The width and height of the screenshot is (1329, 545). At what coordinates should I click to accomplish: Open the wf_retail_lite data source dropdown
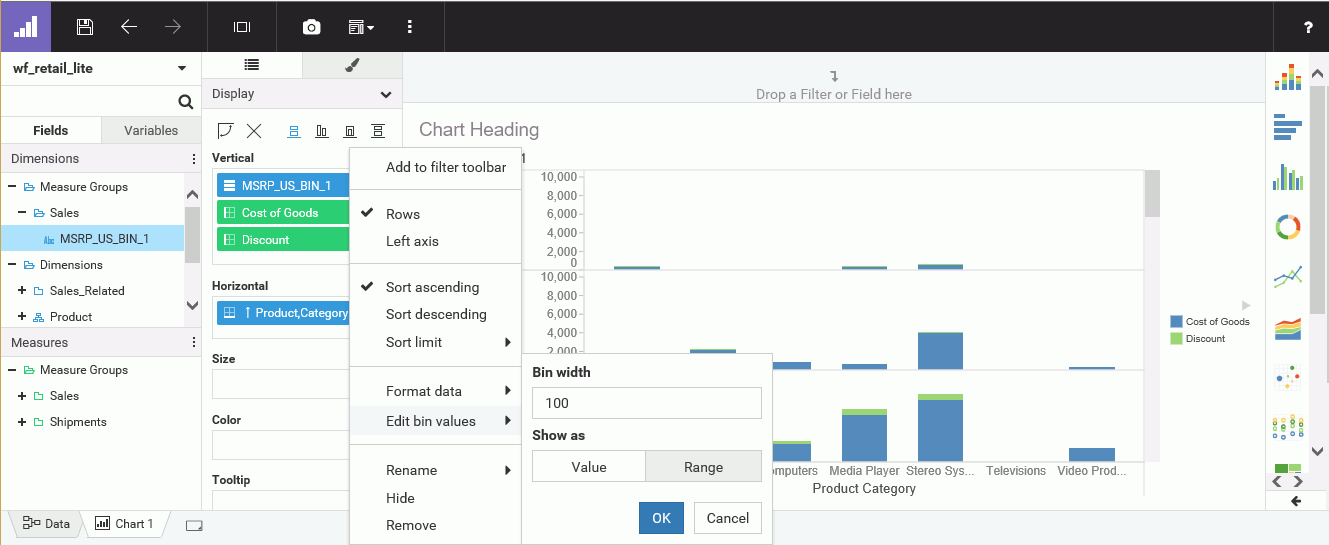coord(181,69)
